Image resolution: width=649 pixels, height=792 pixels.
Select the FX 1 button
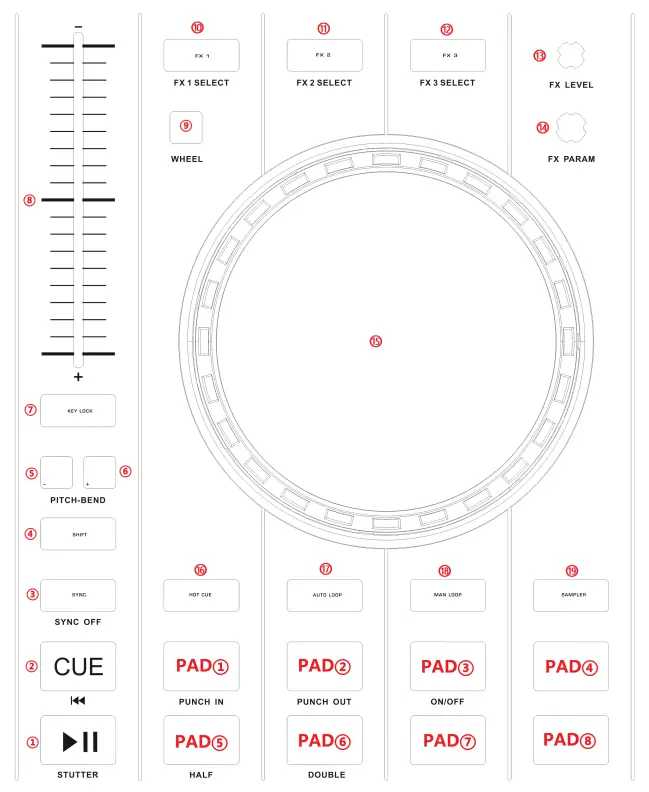[201, 56]
